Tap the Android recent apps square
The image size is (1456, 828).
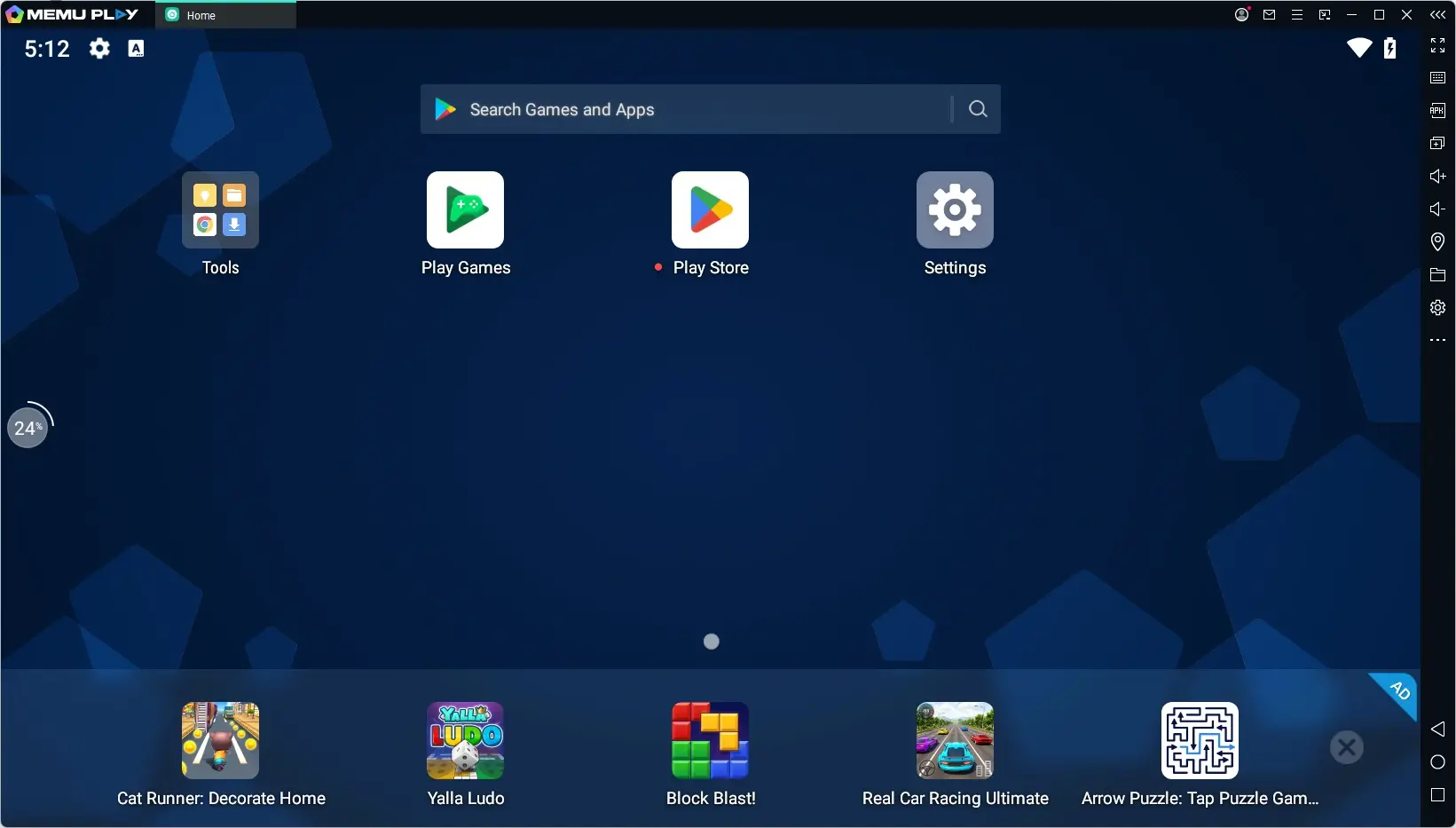point(1437,795)
